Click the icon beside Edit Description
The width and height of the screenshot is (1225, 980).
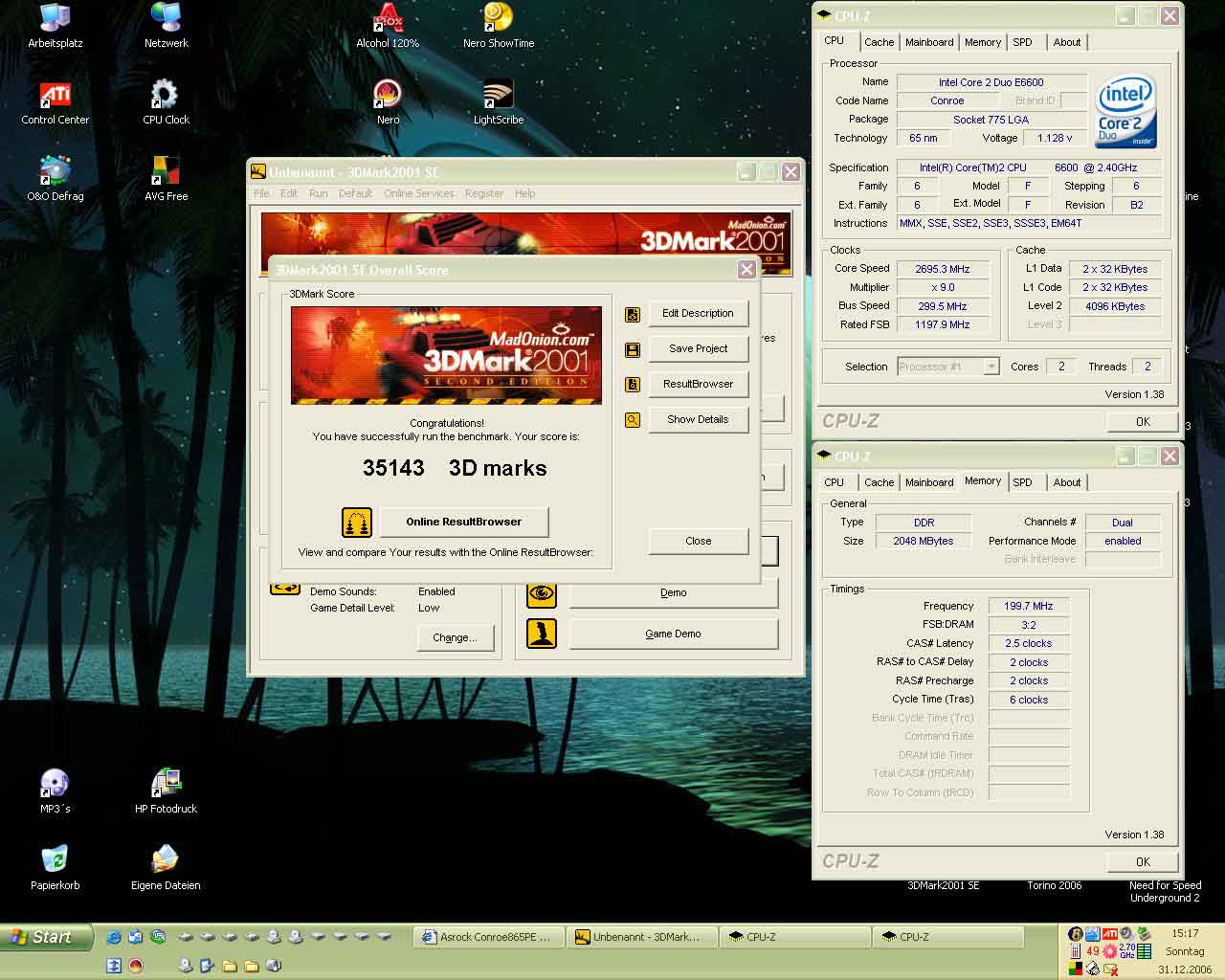click(633, 314)
